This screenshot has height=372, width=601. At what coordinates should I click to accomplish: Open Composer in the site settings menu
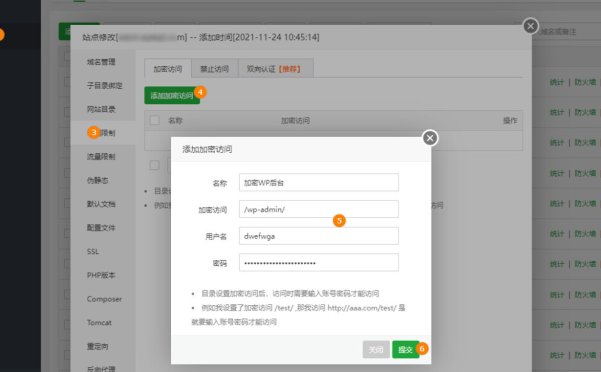(104, 299)
